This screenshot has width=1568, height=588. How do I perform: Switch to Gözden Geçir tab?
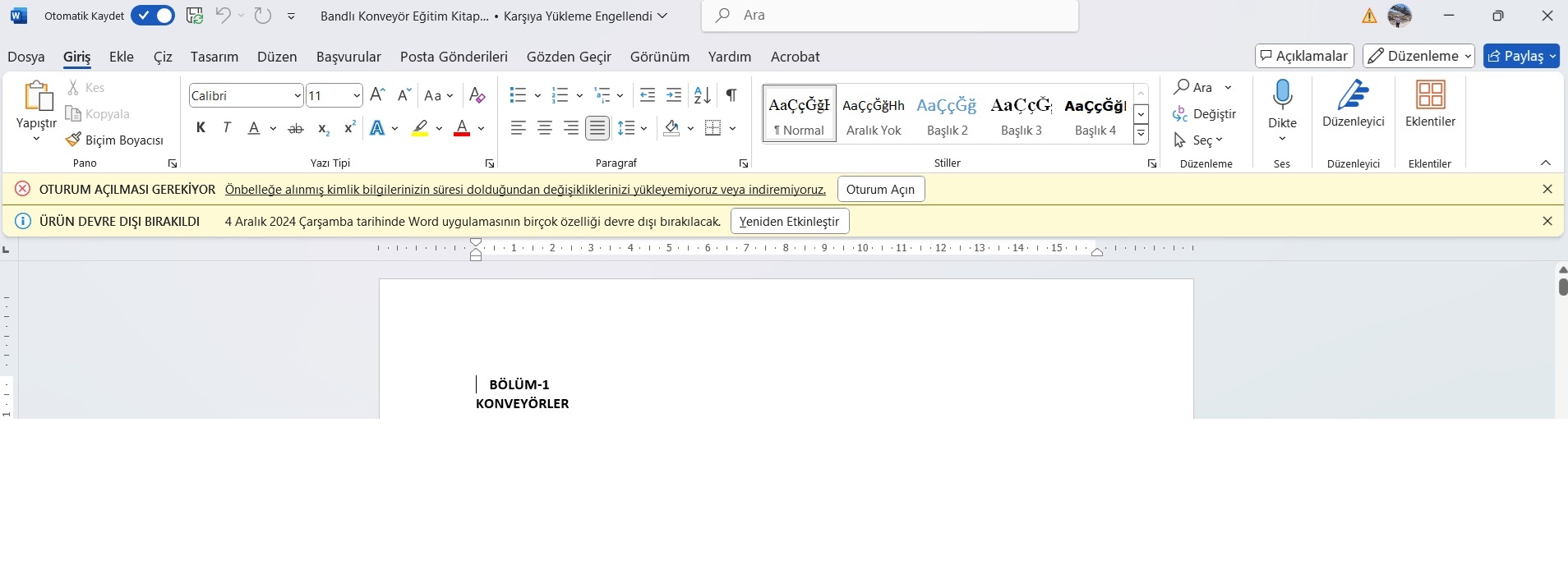(x=569, y=57)
